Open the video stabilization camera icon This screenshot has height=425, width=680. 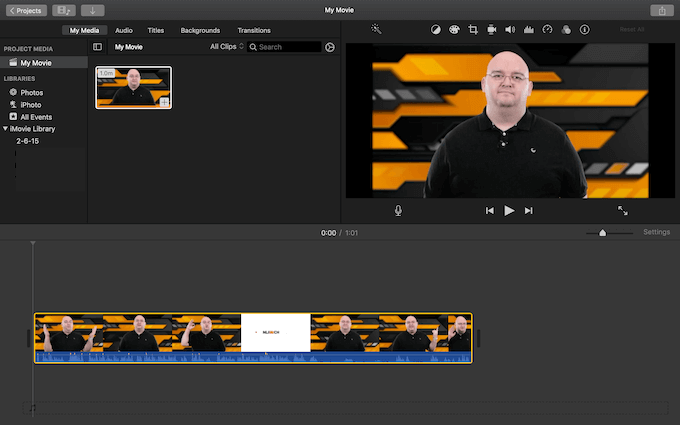[x=491, y=30]
